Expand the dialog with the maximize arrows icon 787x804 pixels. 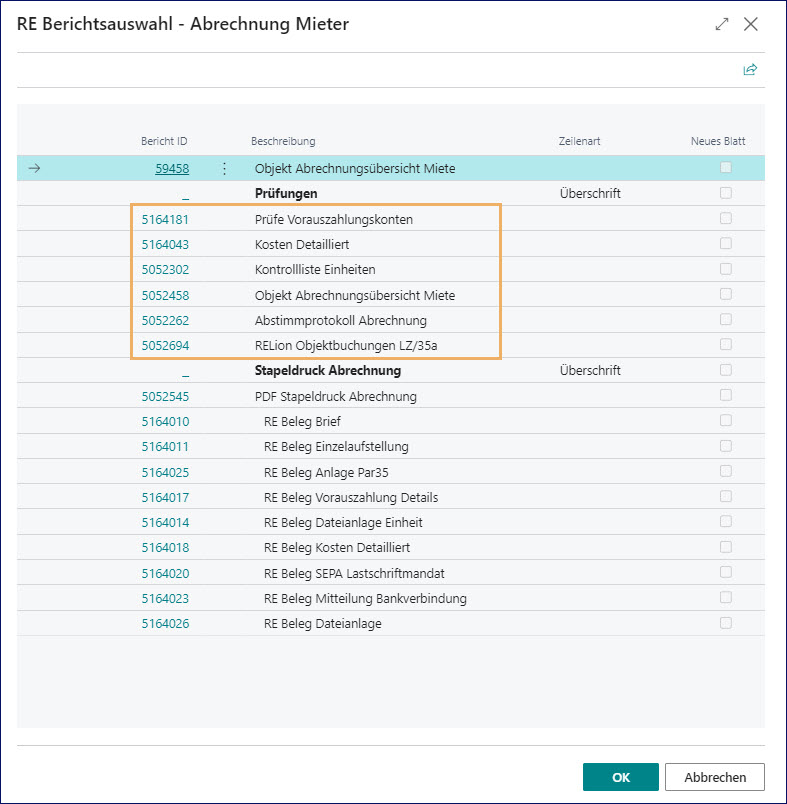coord(722,24)
